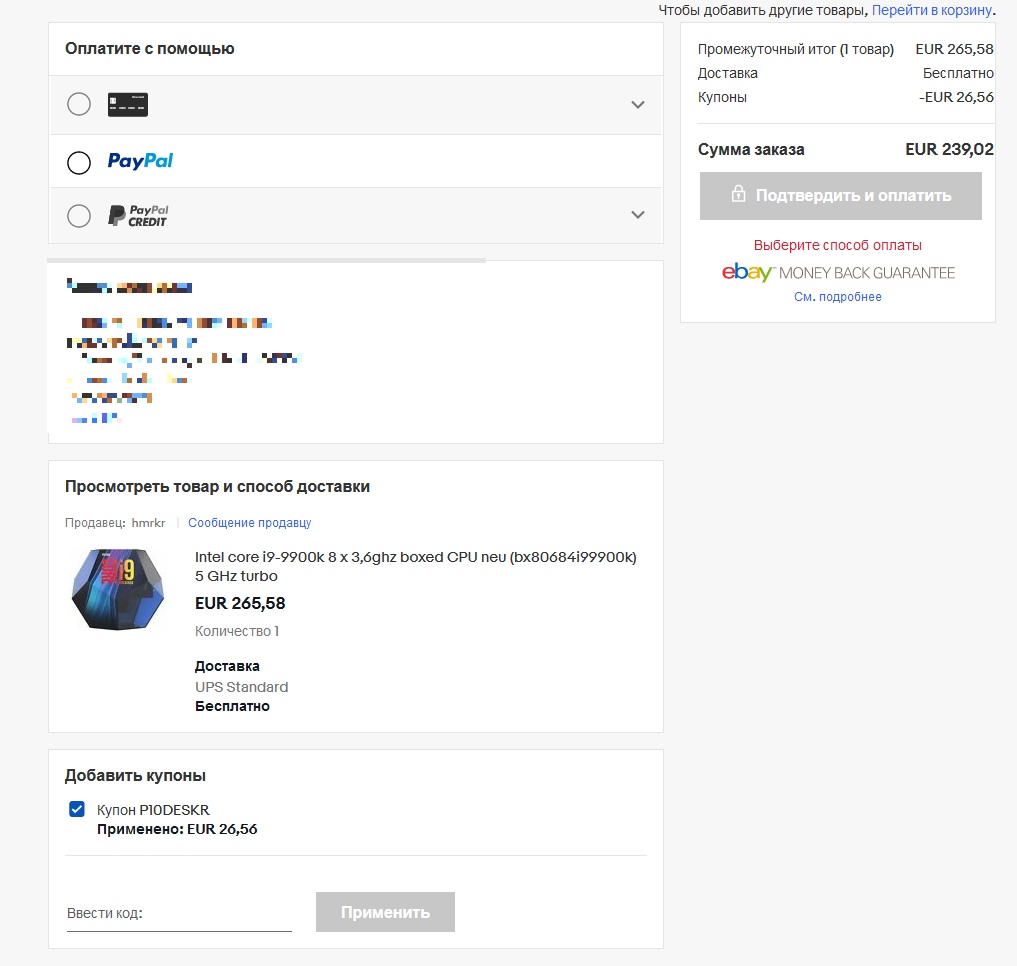Click the Сообщение продавцу link
Image resolution: width=1017 pixels, height=966 pixels.
tap(249, 522)
